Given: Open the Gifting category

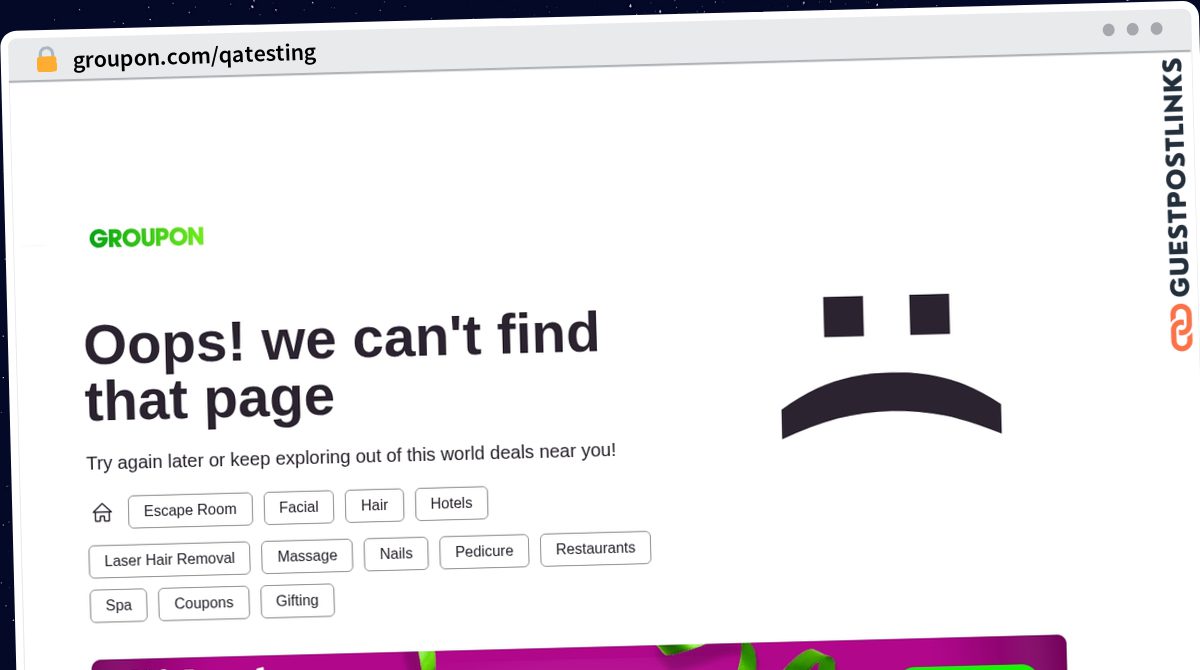Looking at the screenshot, I should point(297,600).
